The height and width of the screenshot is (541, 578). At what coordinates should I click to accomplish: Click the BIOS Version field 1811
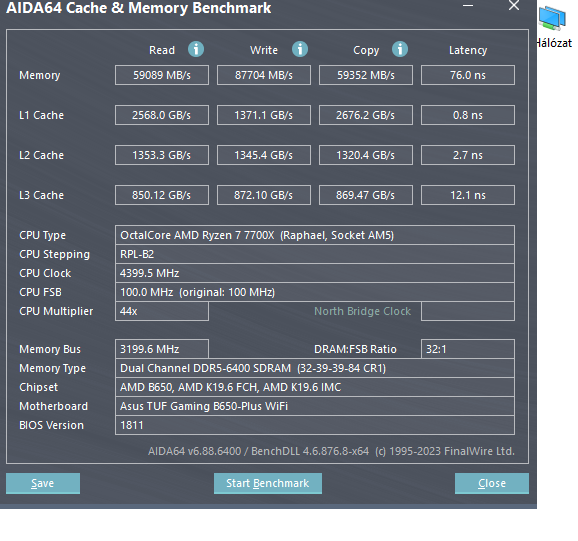click(315, 425)
